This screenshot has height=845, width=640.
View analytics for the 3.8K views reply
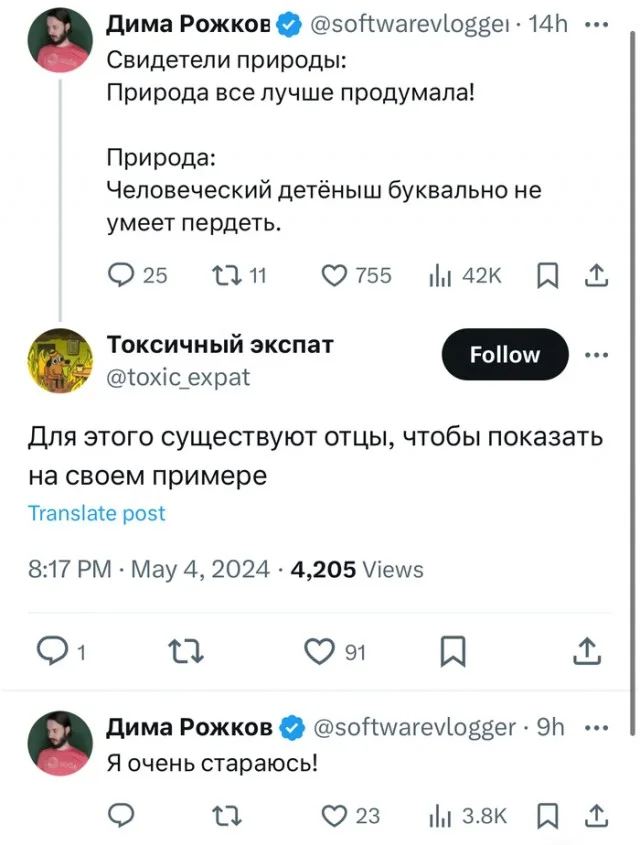coord(441,815)
